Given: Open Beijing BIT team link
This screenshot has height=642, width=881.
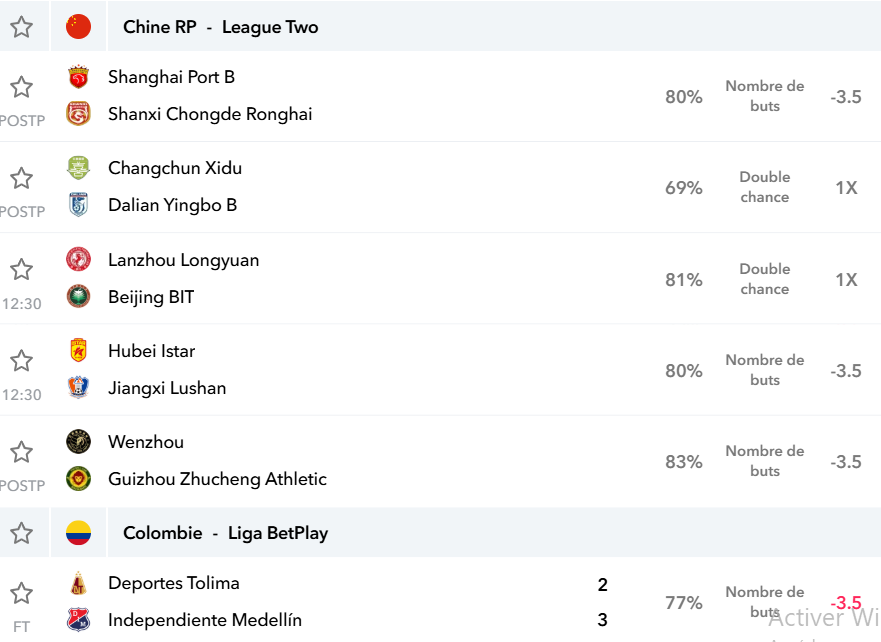Looking at the screenshot, I should [151, 297].
